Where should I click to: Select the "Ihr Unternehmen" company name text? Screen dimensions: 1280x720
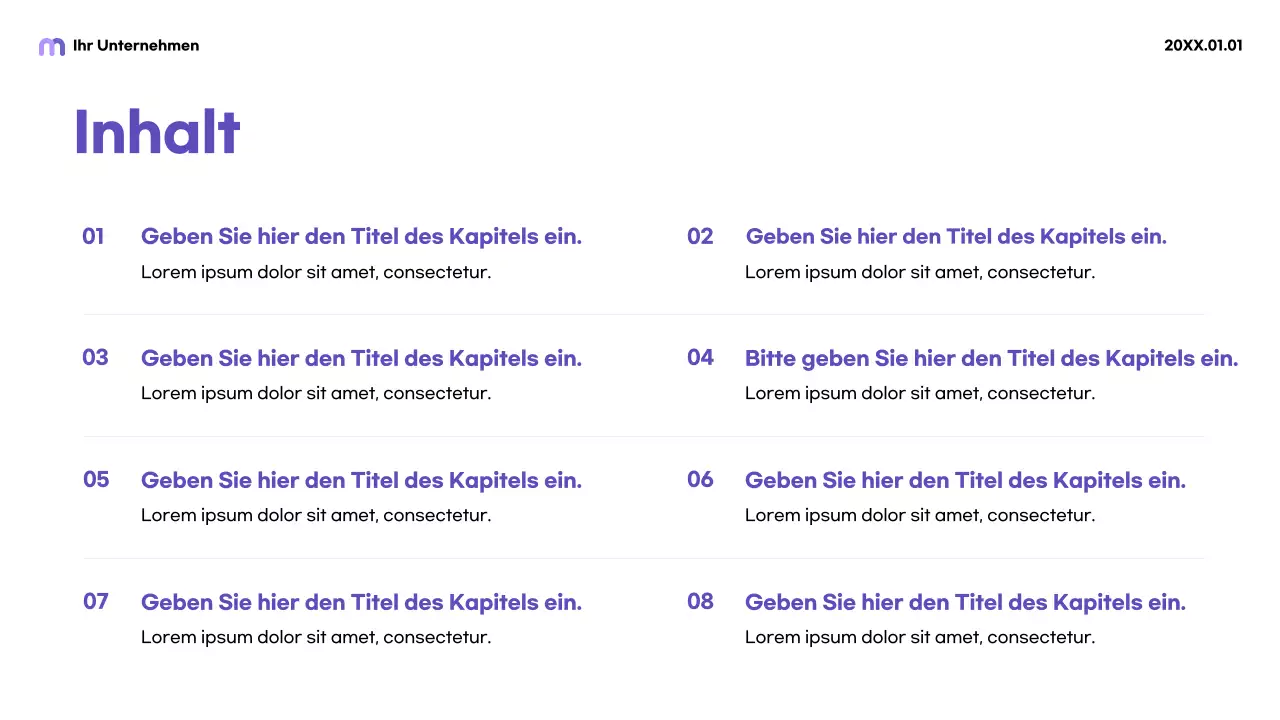tap(136, 45)
